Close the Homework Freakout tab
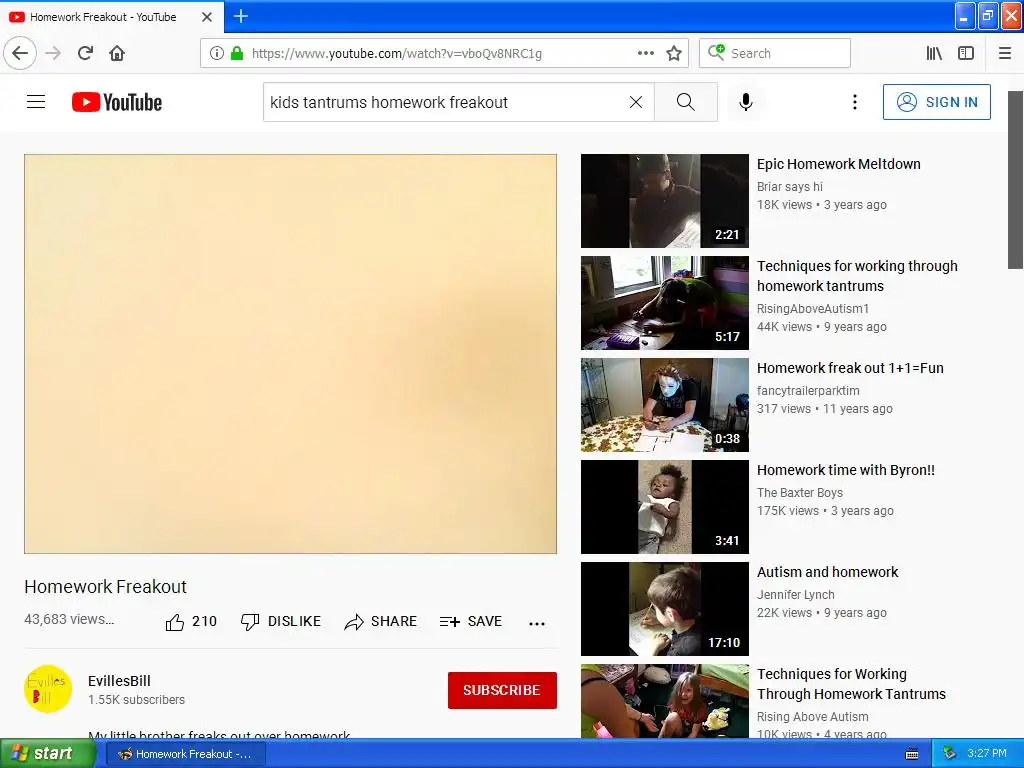 click(207, 17)
